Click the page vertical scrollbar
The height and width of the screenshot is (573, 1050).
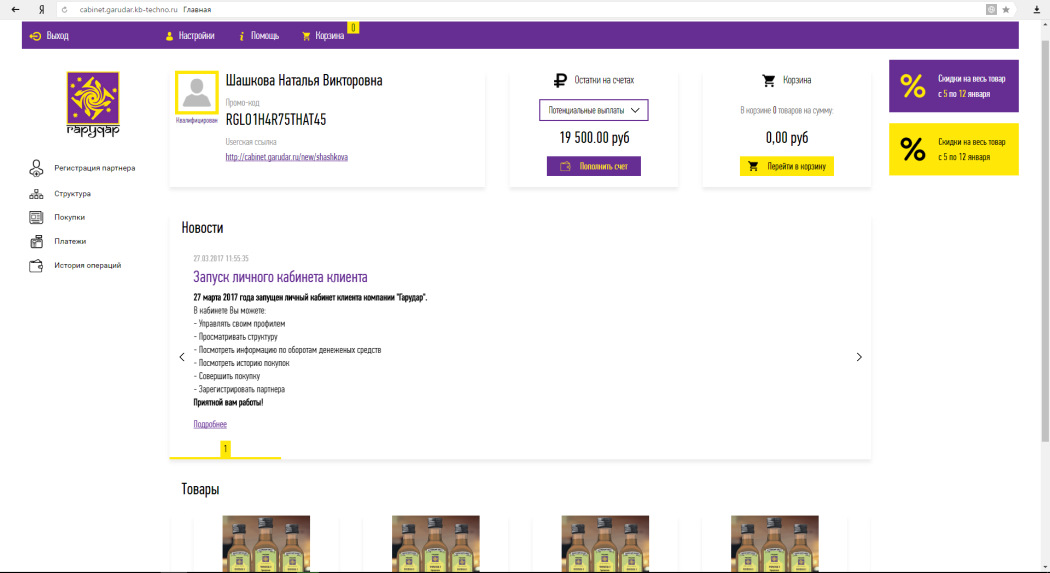click(x=1045, y=241)
